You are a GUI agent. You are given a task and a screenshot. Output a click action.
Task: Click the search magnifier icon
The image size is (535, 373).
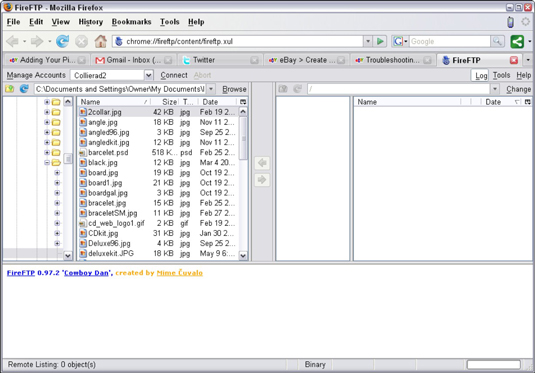497,41
